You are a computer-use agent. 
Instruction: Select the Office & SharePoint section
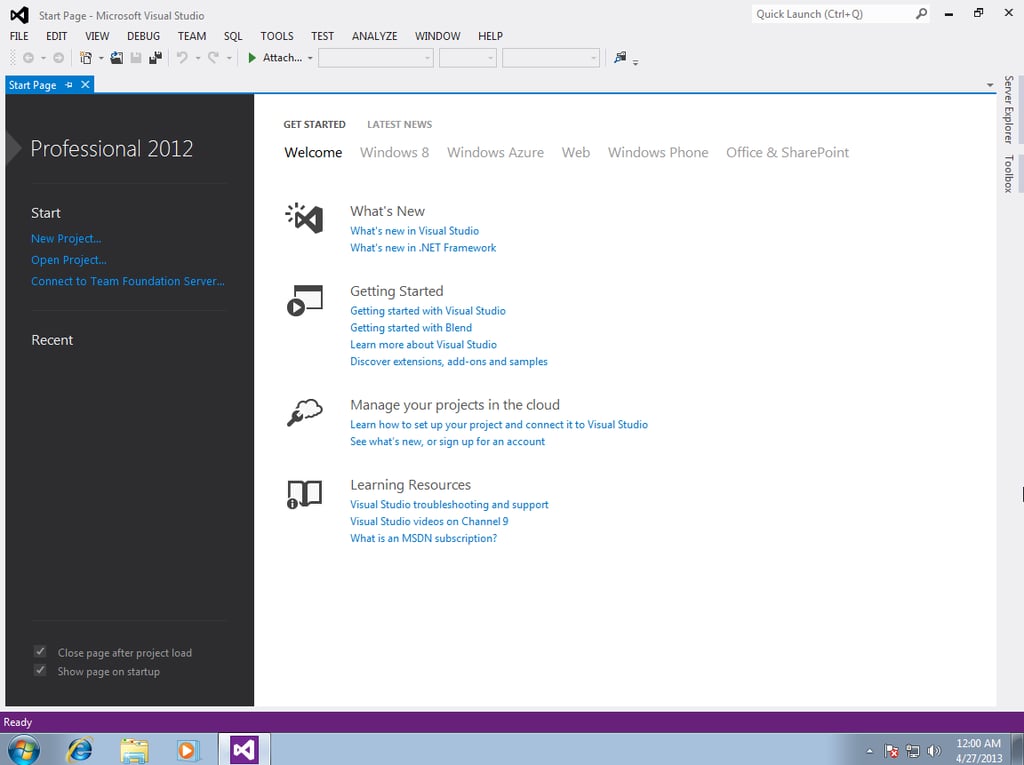tap(787, 152)
